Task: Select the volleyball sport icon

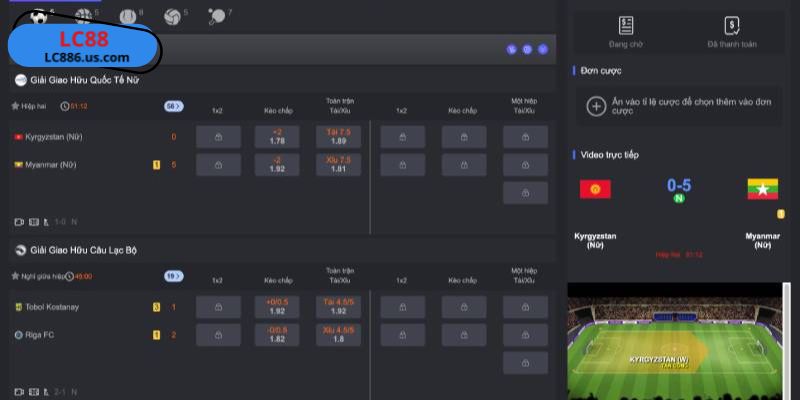Action: tap(172, 17)
